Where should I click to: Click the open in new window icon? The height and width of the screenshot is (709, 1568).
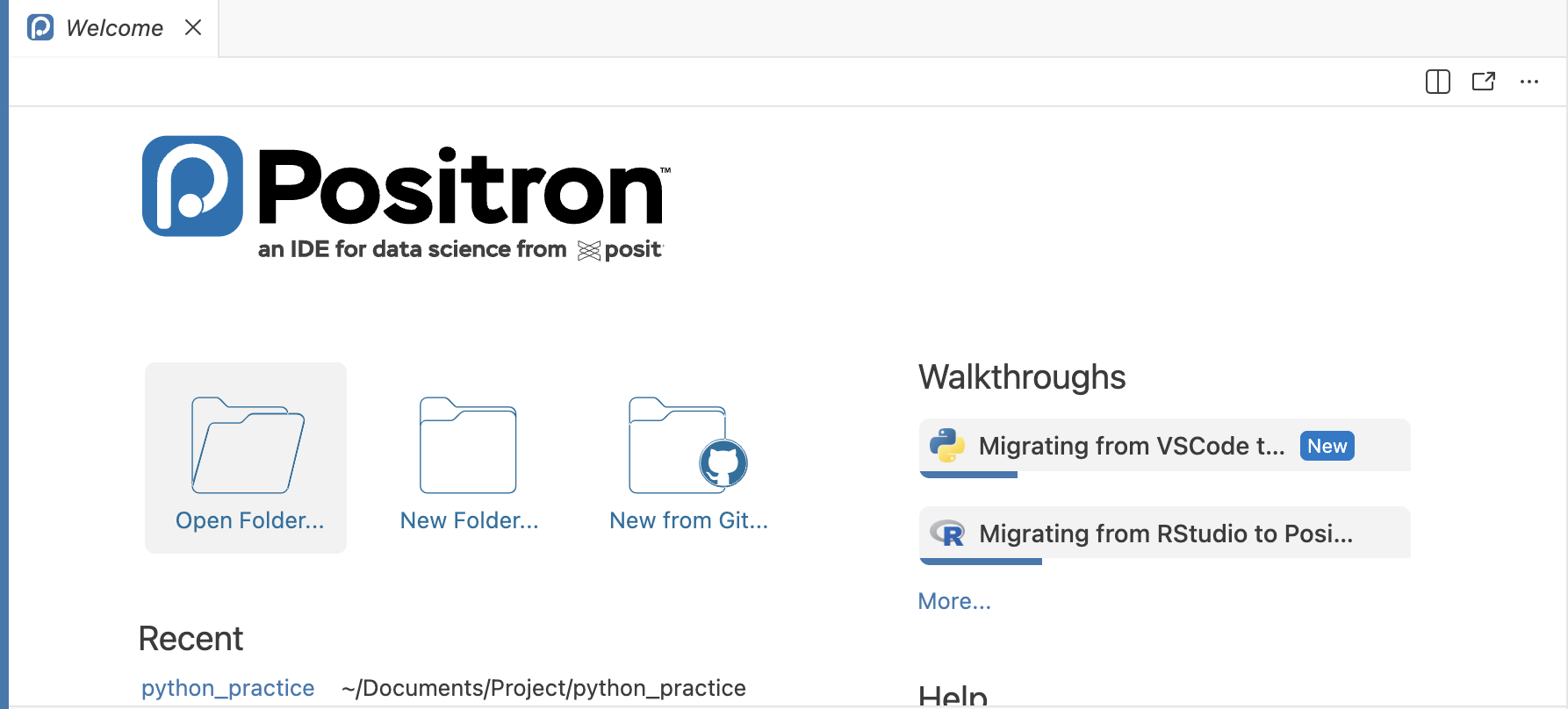[x=1483, y=82]
